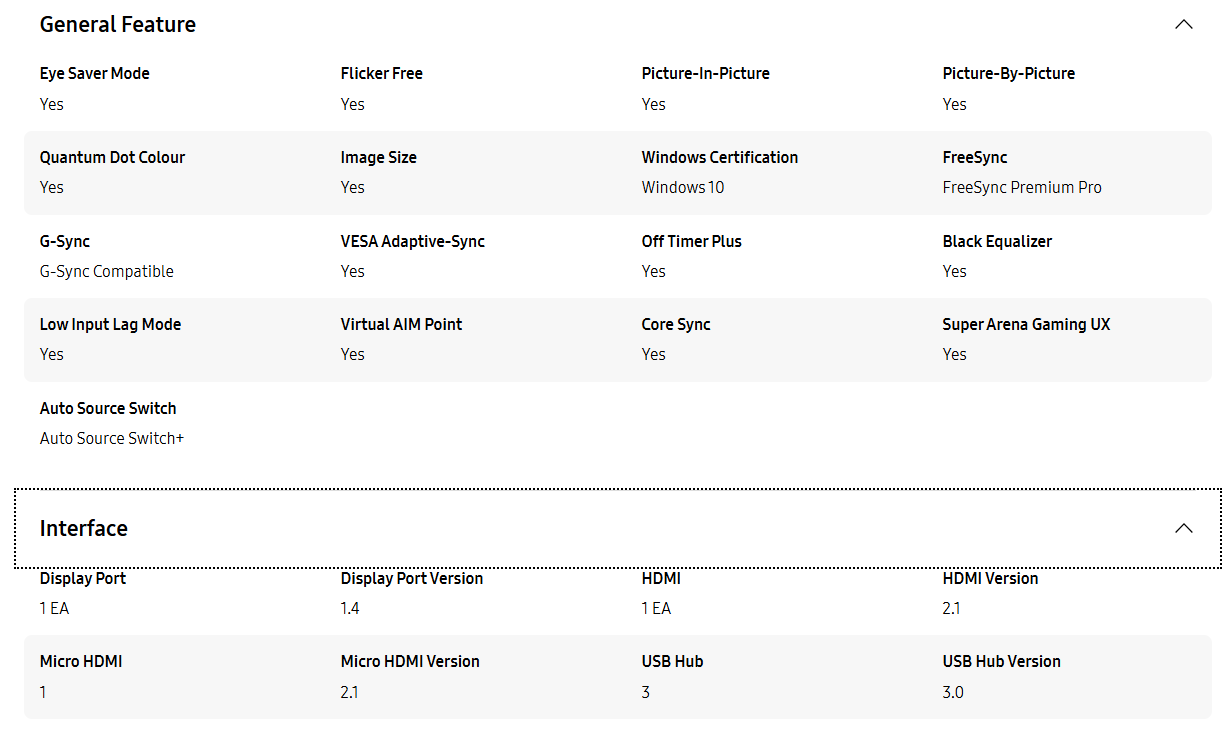Click the G-Sync Compatible value
1229x731 pixels.
(106, 271)
